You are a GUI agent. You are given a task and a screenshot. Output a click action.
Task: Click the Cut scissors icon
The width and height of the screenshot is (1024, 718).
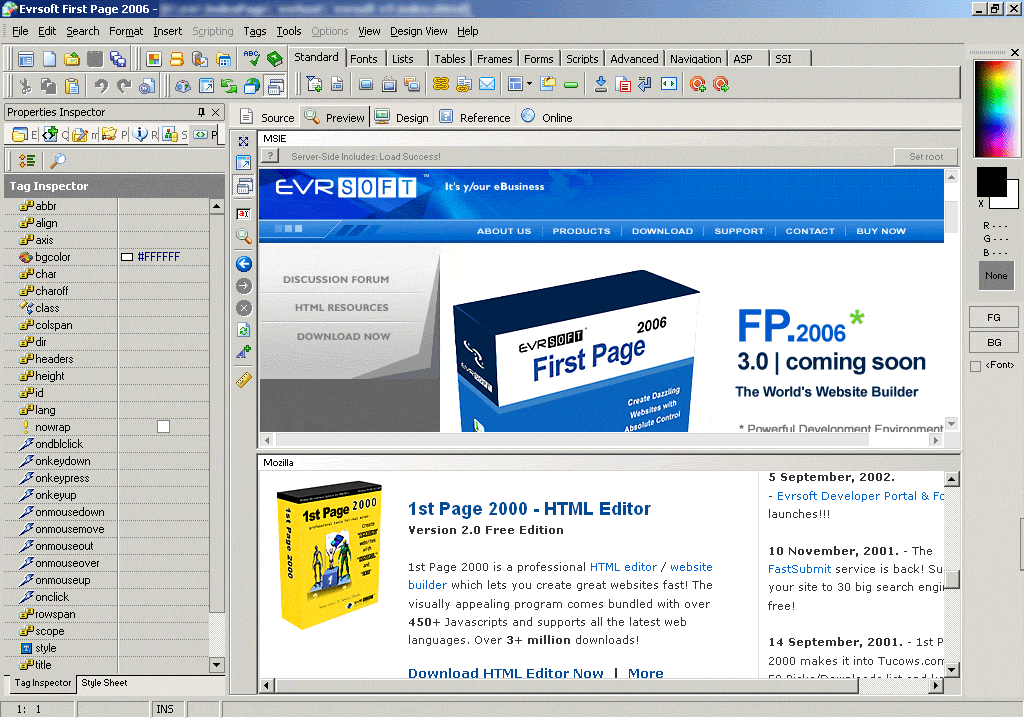point(24,86)
